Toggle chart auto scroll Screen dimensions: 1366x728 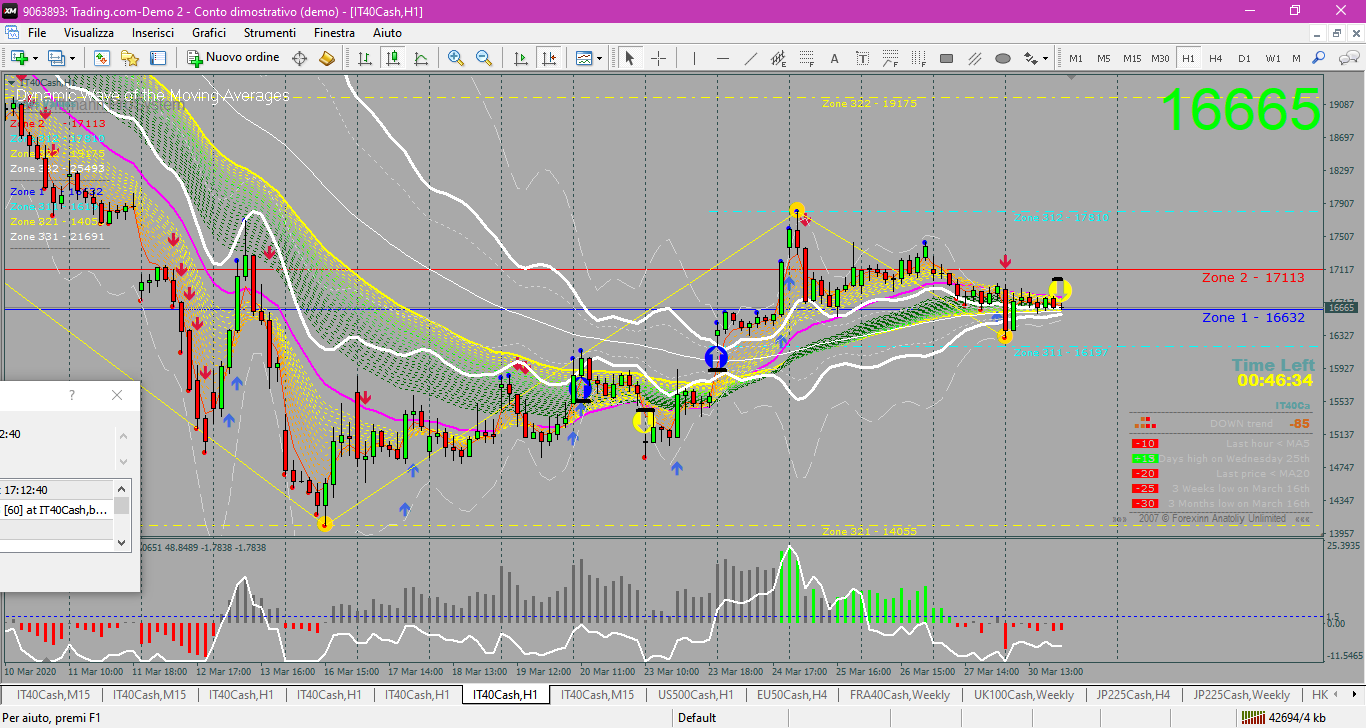point(520,58)
